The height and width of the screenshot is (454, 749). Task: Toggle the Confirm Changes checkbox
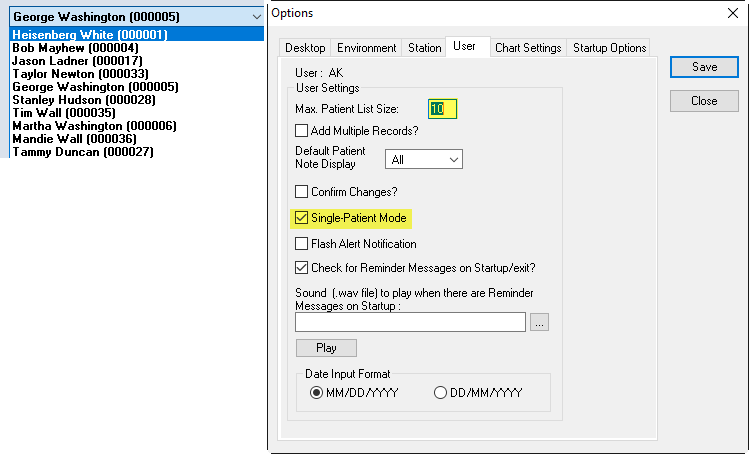pos(302,192)
